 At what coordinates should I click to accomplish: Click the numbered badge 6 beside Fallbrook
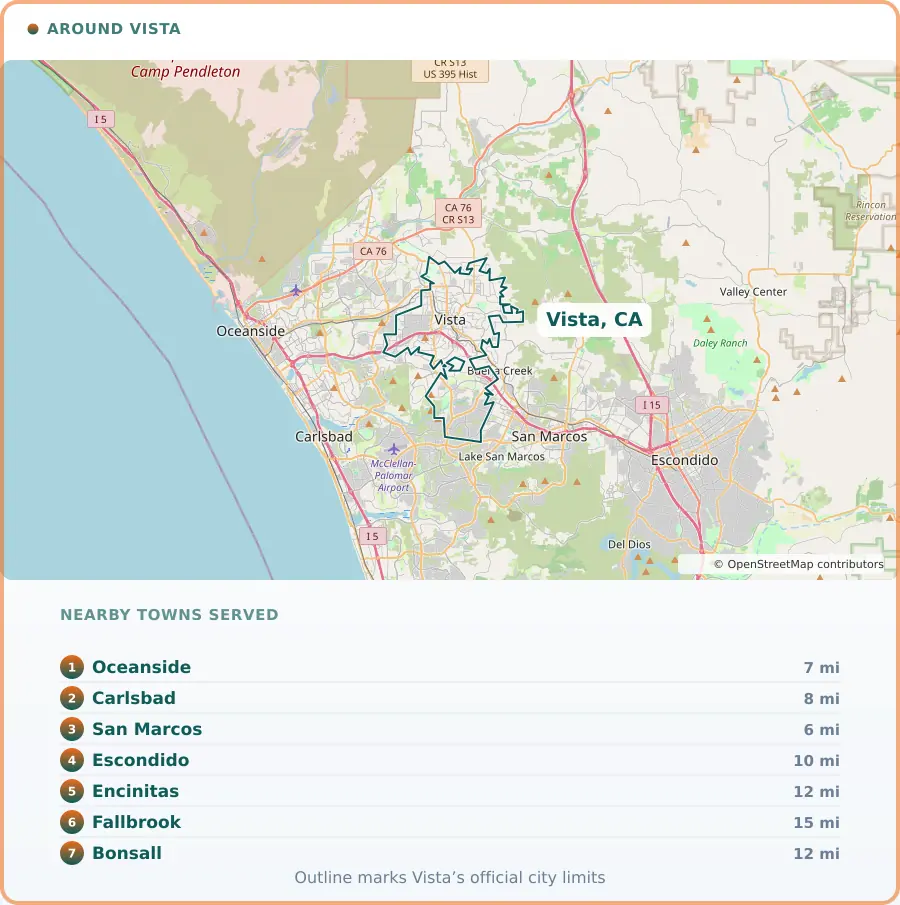coord(72,822)
